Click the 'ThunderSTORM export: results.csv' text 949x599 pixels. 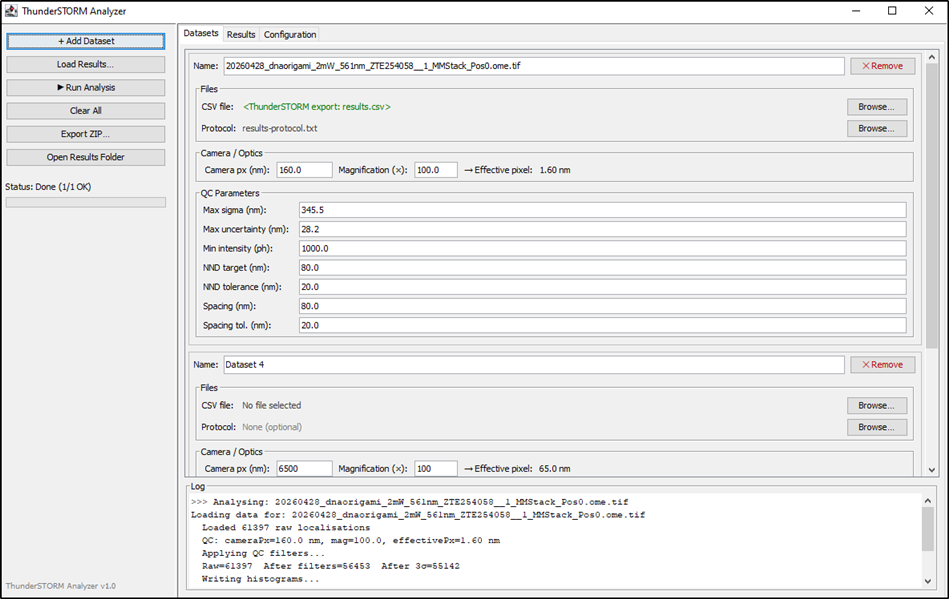point(317,107)
